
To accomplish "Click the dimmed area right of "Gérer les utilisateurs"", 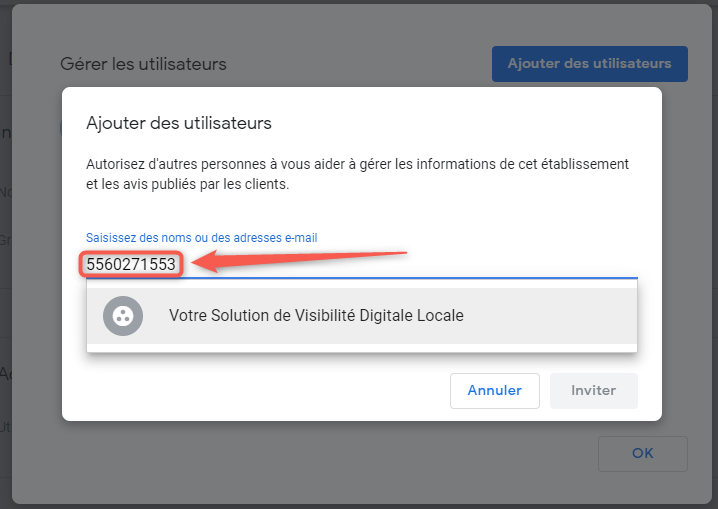I will 360,64.
